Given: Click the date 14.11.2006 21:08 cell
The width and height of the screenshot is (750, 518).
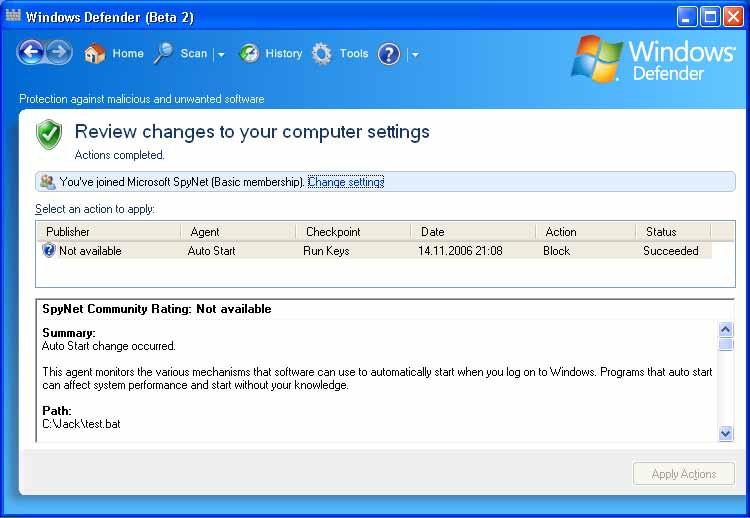Looking at the screenshot, I should pyautogui.click(x=460, y=251).
